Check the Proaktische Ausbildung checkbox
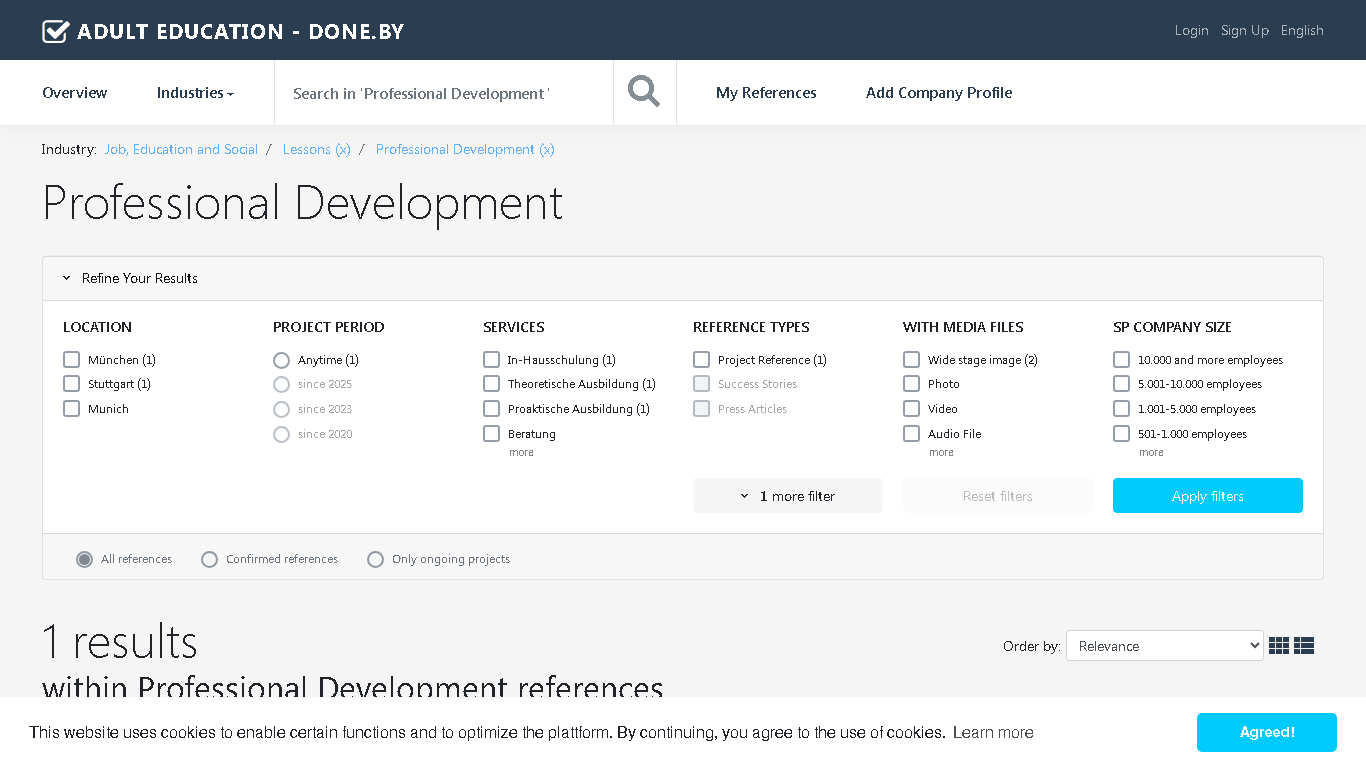The width and height of the screenshot is (1366, 768). pos(491,408)
